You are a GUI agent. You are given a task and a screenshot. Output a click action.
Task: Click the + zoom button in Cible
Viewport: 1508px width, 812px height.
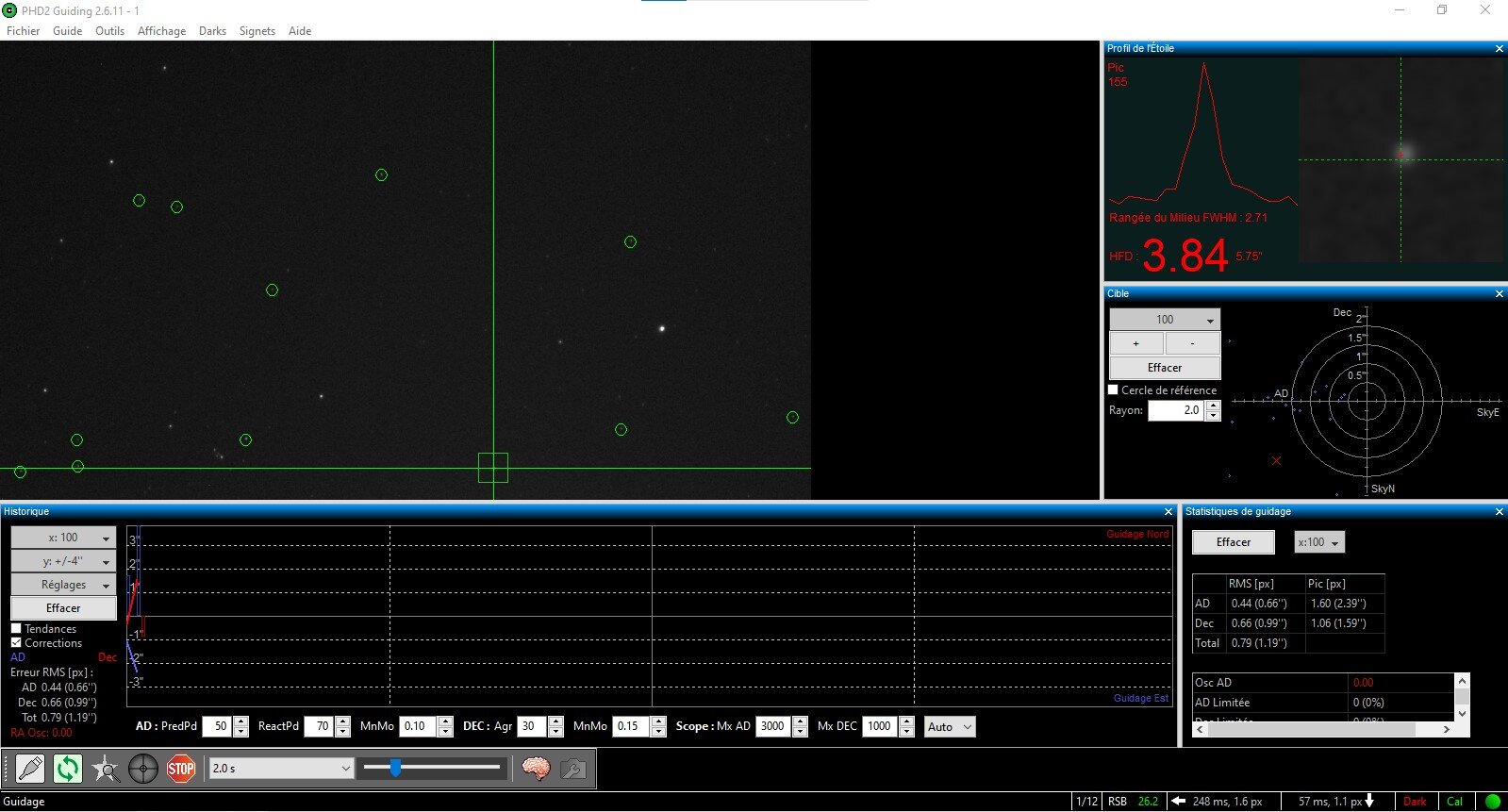point(1136,343)
